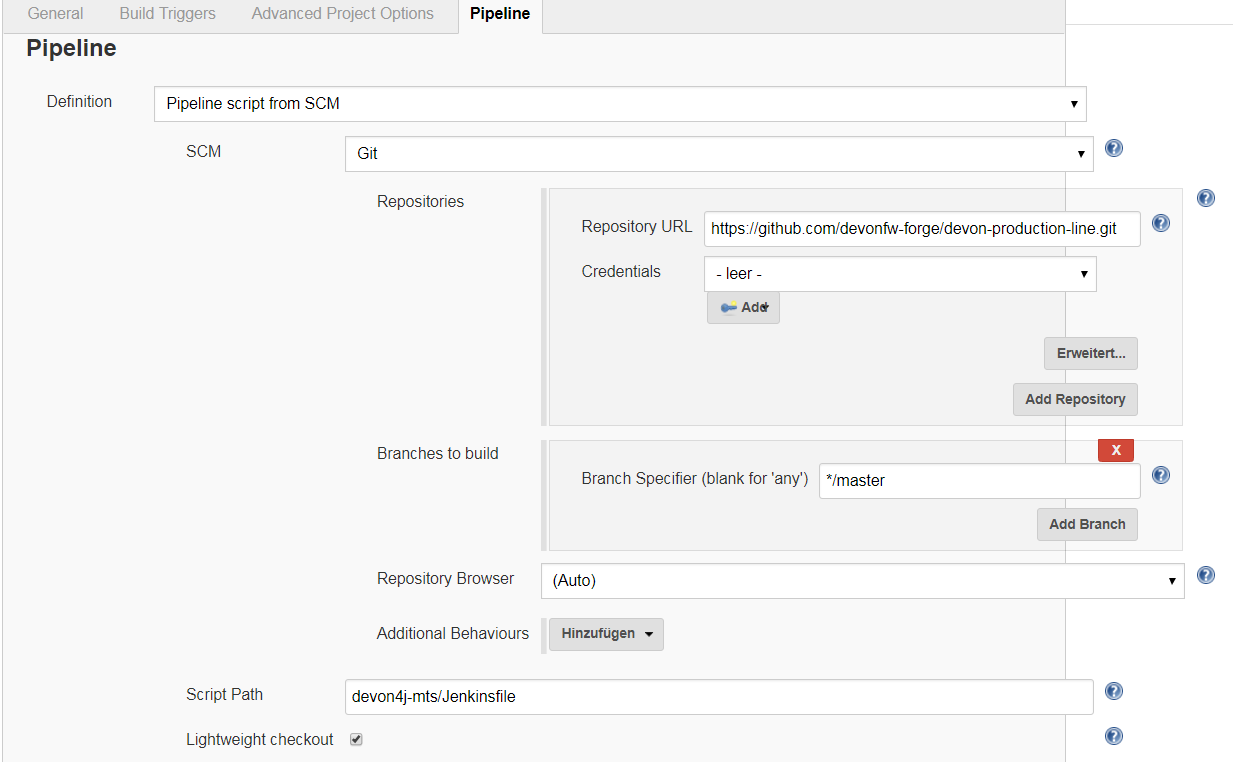The image size is (1253, 762).
Task: Open help for Lightweight checkout
Action: click(1114, 736)
